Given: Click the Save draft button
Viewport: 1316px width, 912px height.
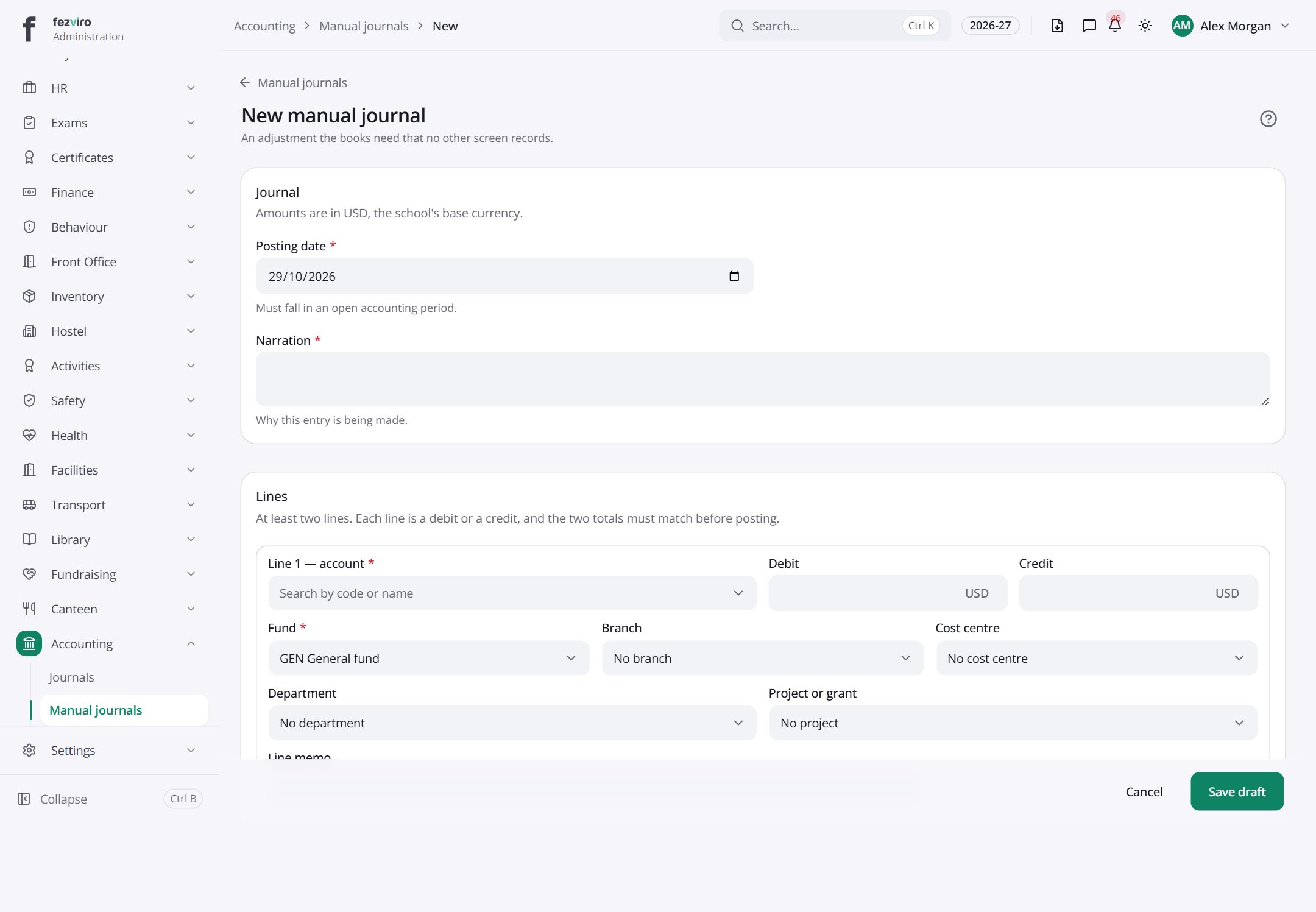Looking at the screenshot, I should 1237,791.
